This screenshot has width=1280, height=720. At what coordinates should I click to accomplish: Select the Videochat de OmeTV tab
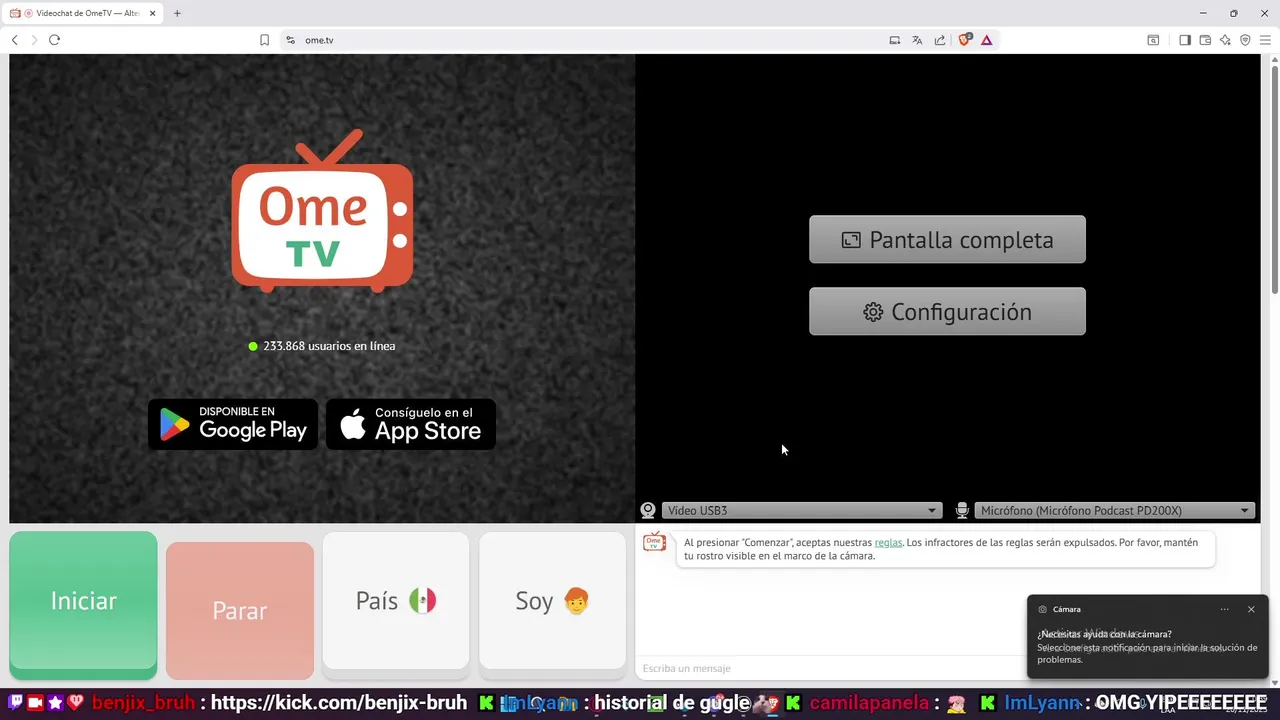(82, 13)
